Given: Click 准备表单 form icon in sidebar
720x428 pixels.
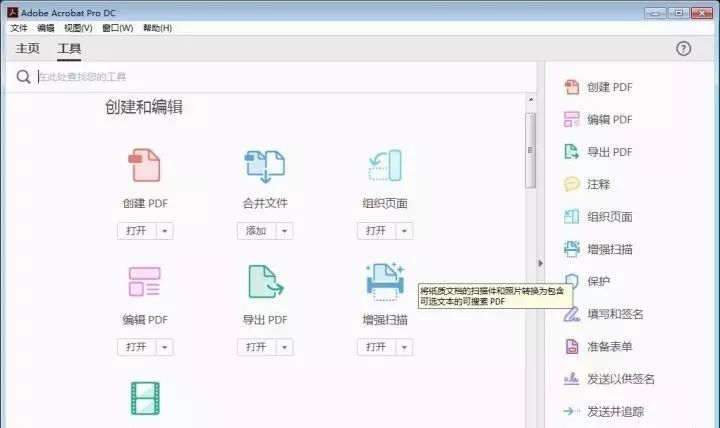Looking at the screenshot, I should click(572, 346).
